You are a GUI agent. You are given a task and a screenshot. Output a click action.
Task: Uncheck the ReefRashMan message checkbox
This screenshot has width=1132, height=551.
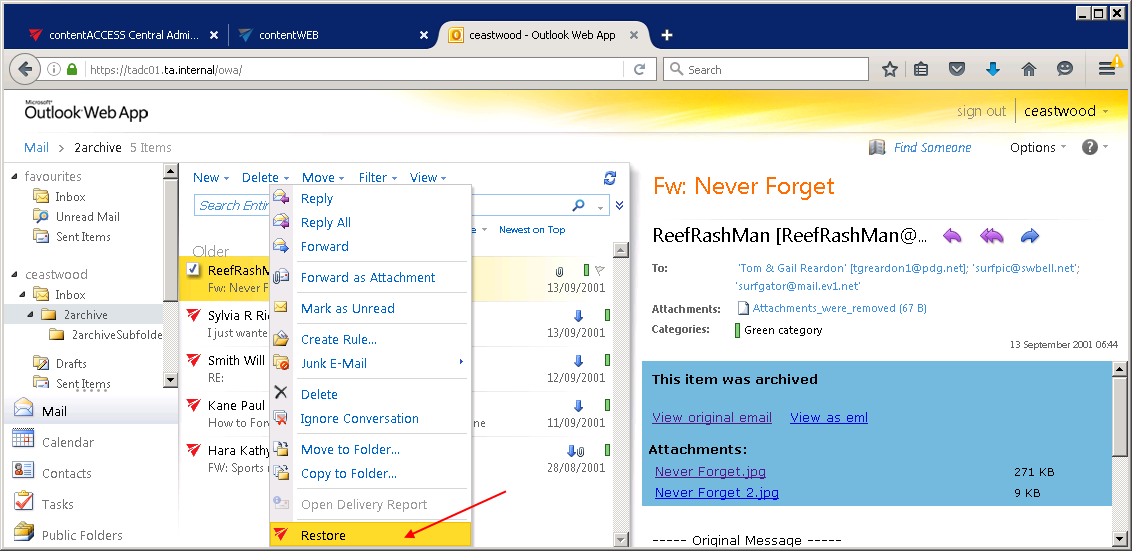[x=193, y=269]
